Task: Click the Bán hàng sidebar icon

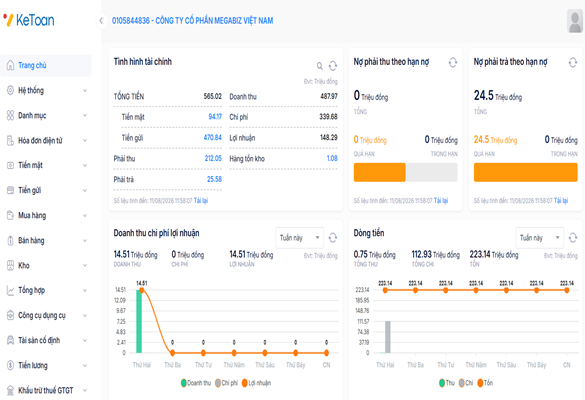Action: coord(10,240)
